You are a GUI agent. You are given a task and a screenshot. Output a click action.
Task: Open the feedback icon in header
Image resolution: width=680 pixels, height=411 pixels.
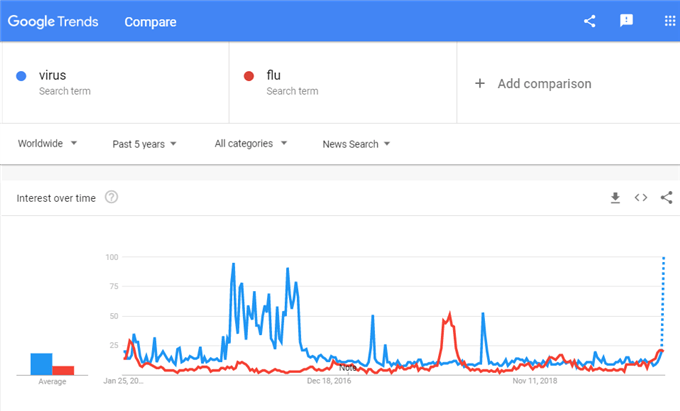click(x=626, y=21)
